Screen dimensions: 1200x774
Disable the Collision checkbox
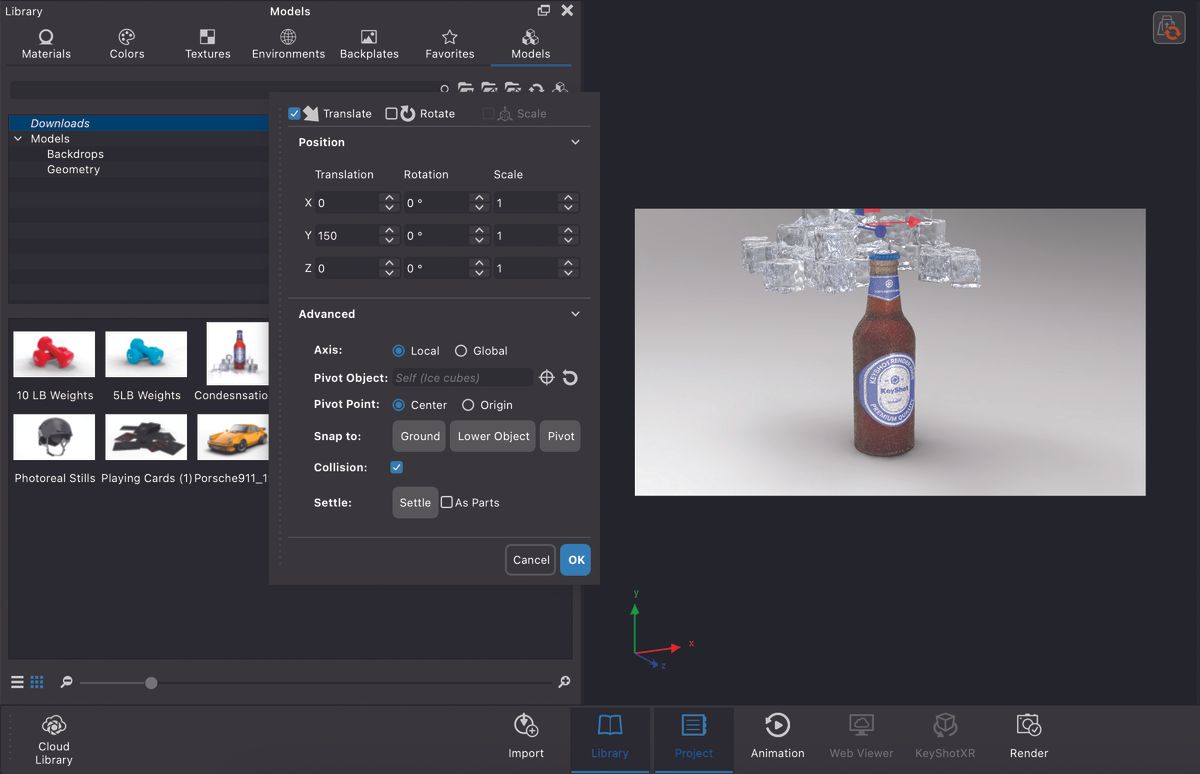coord(396,466)
